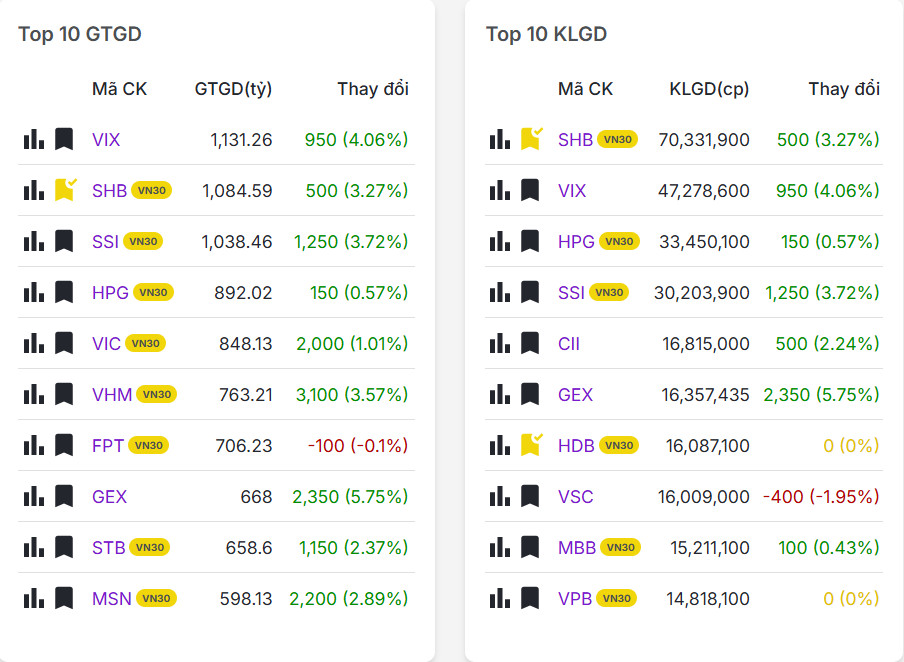Show chart for CII in KLGD list
Image resolution: width=904 pixels, height=662 pixels.
point(500,344)
